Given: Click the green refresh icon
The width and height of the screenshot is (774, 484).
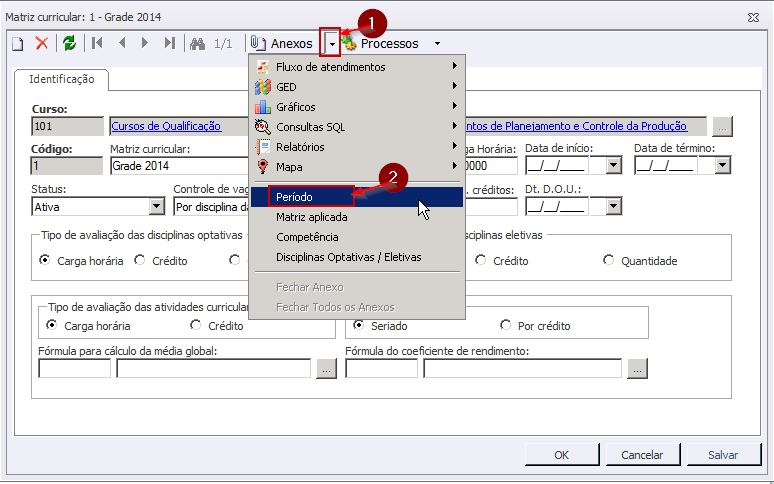Looking at the screenshot, I should pos(69,43).
